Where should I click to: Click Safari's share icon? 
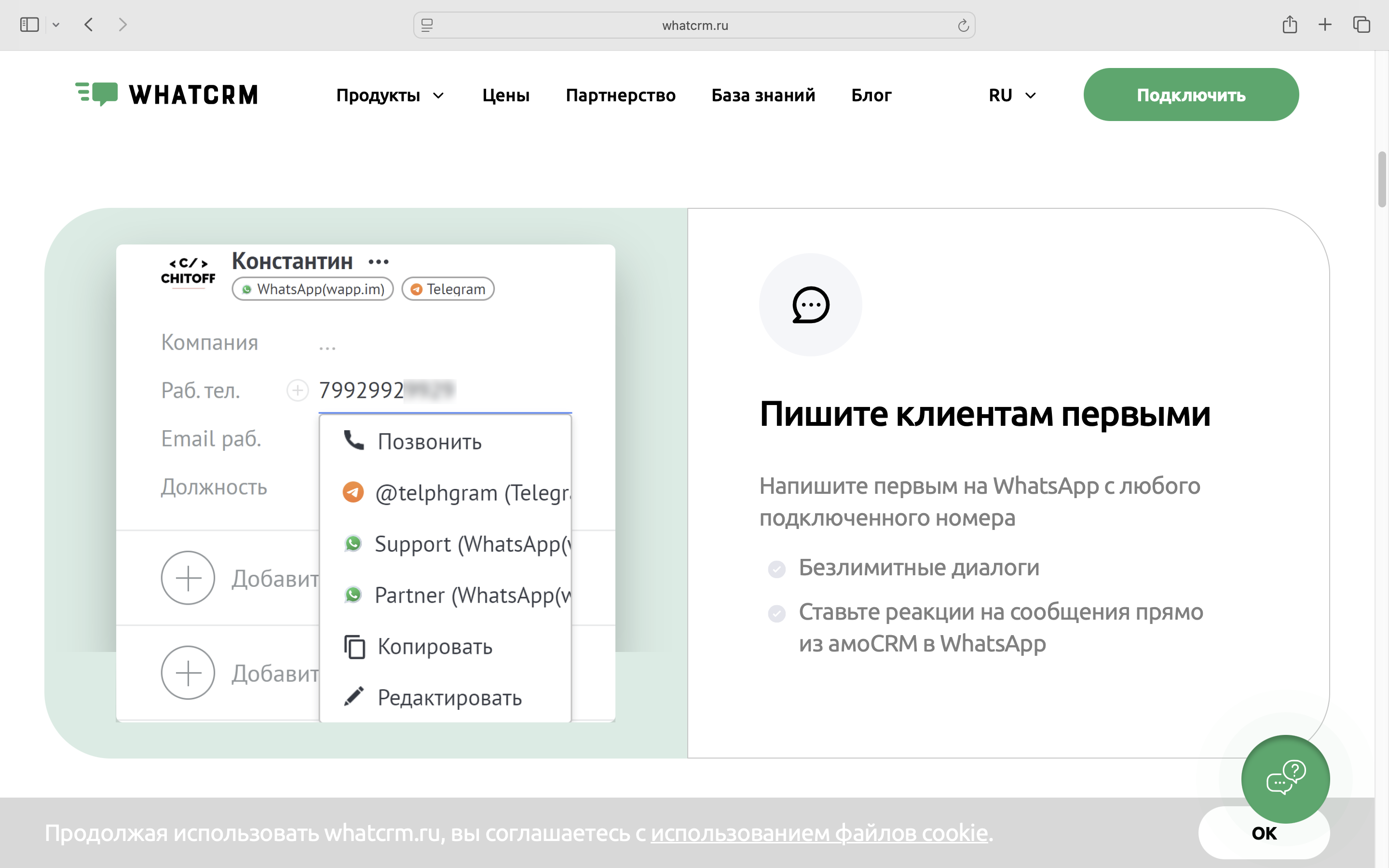(x=1289, y=25)
